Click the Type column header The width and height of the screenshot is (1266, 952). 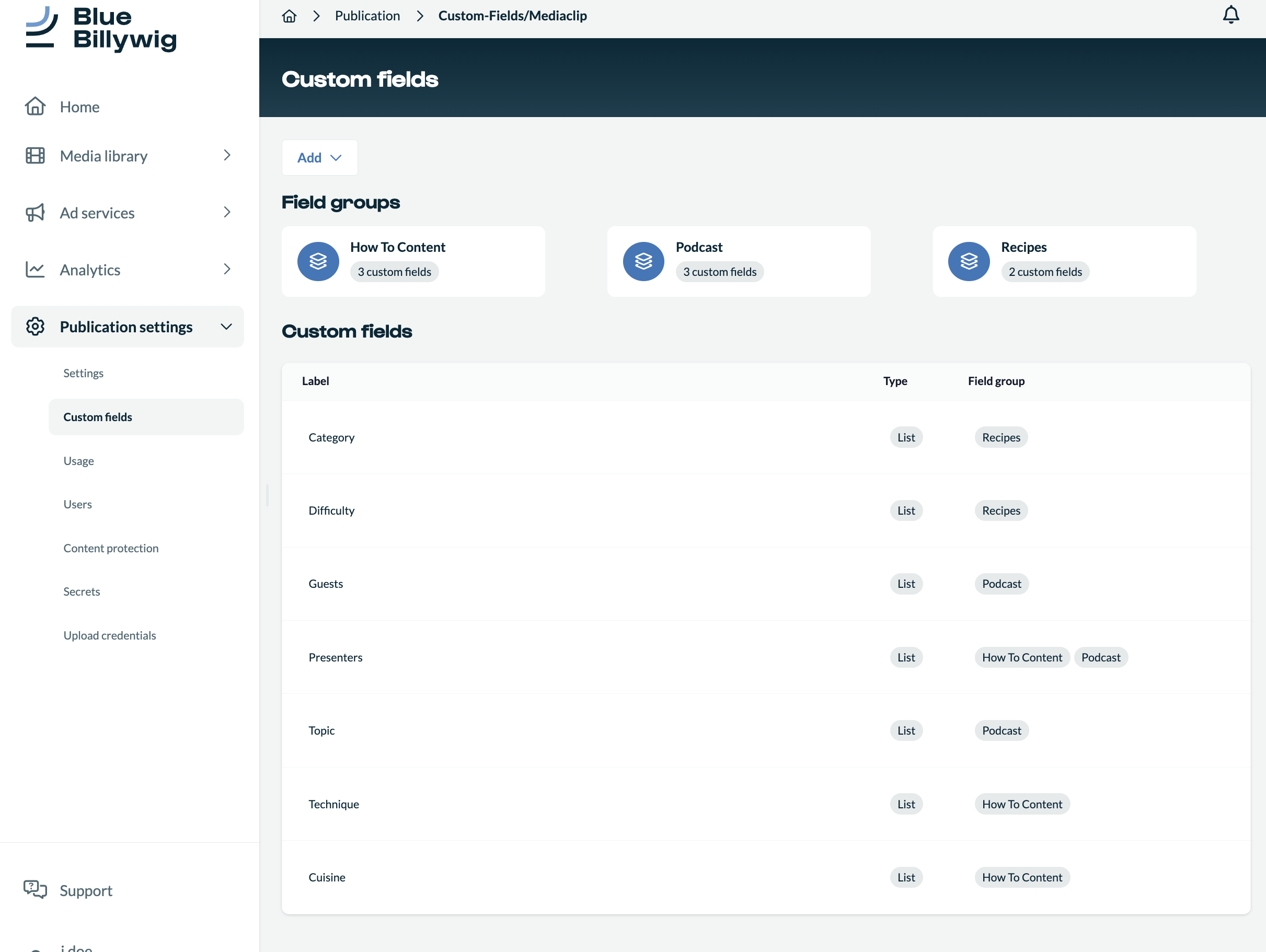pyautogui.click(x=895, y=381)
